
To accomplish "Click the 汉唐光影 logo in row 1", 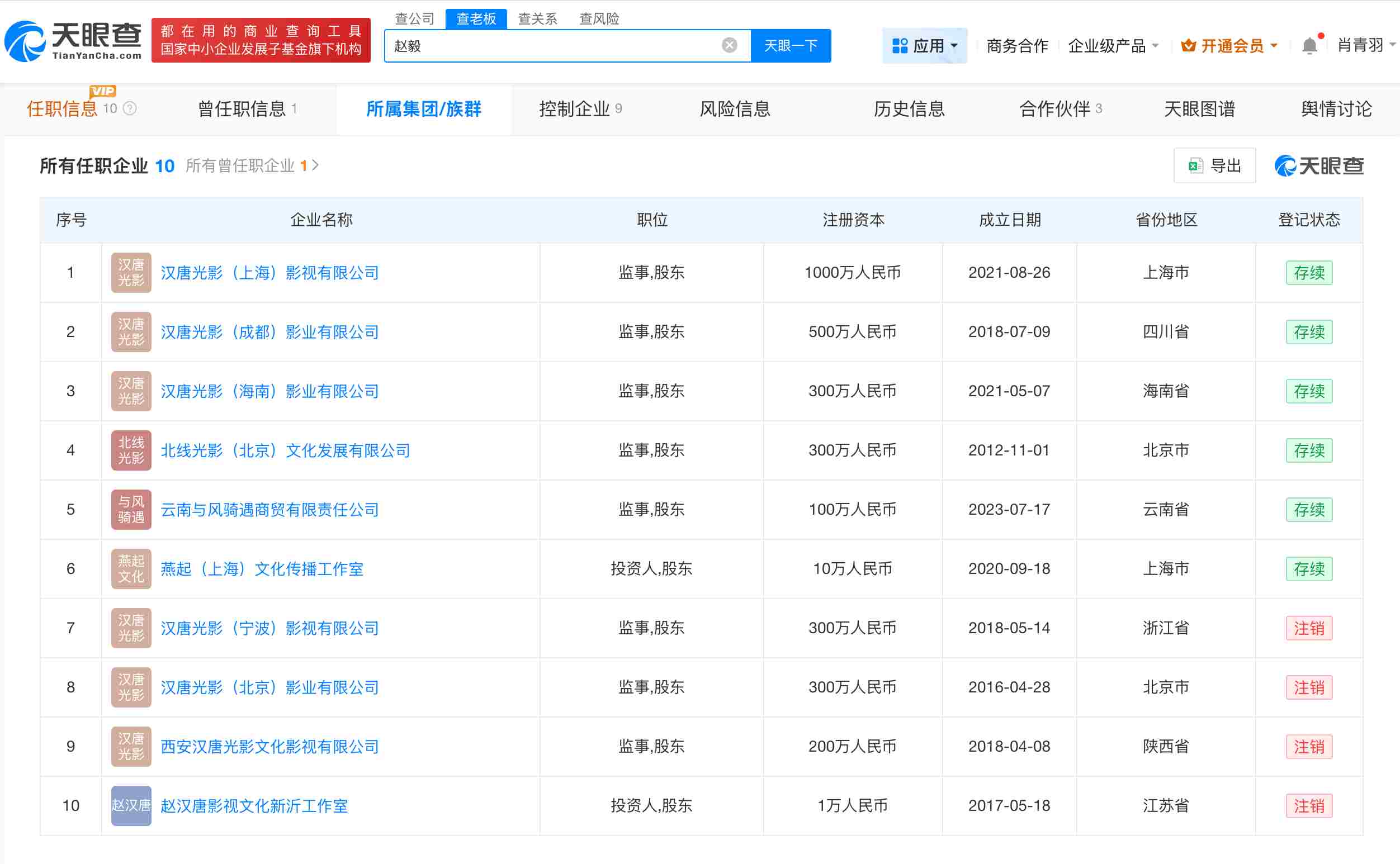I will [130, 273].
